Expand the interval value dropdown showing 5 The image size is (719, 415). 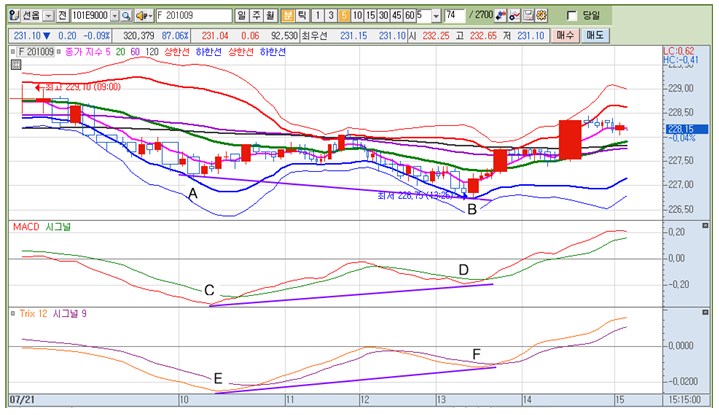[x=434, y=16]
